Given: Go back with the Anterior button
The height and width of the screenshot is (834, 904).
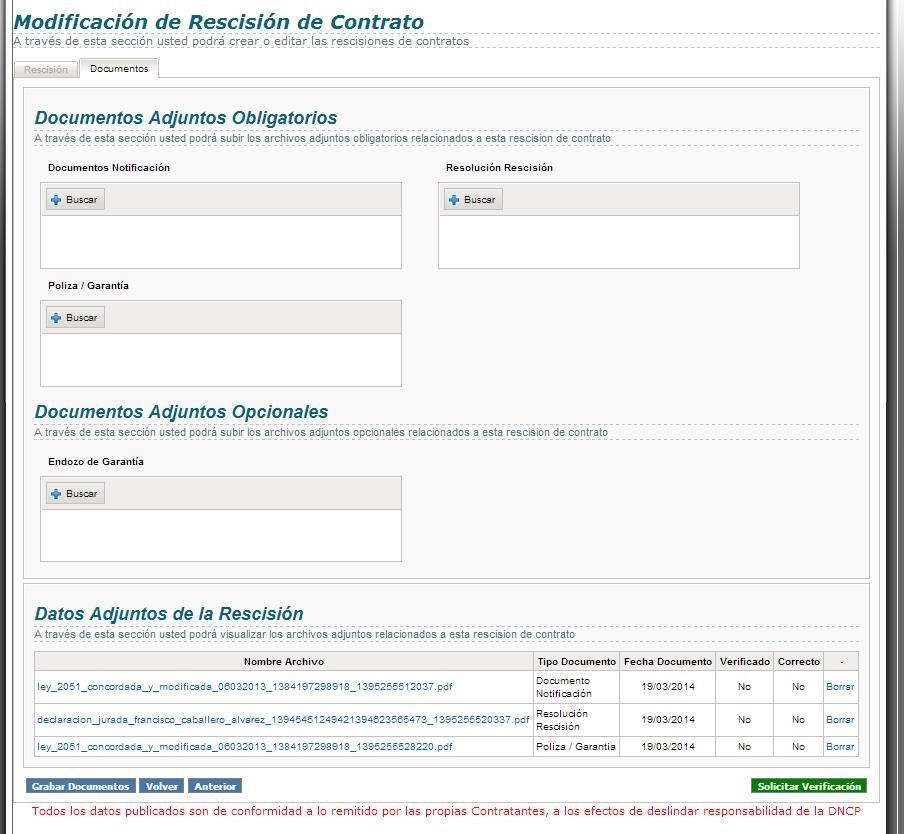Looking at the screenshot, I should pyautogui.click(x=215, y=787).
